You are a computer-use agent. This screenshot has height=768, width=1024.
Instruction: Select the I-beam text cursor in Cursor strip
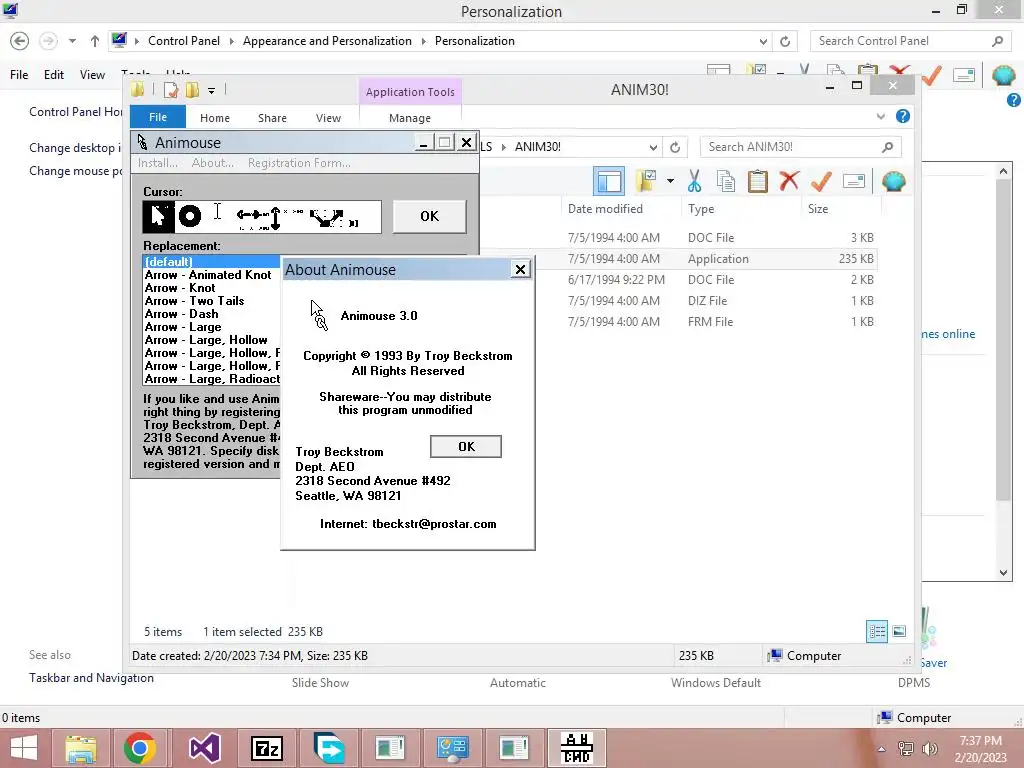(217, 211)
